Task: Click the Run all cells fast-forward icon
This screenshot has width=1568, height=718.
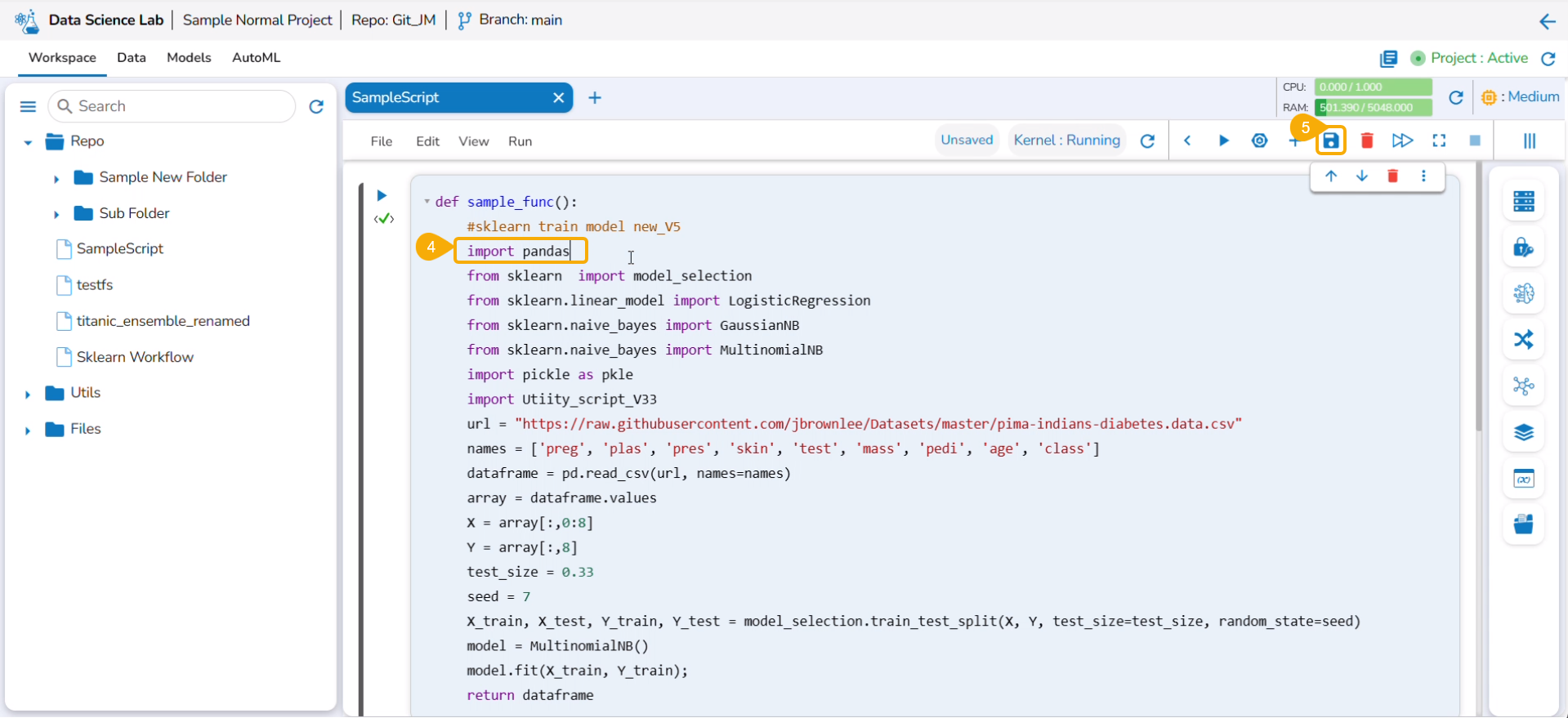Action: click(1402, 141)
